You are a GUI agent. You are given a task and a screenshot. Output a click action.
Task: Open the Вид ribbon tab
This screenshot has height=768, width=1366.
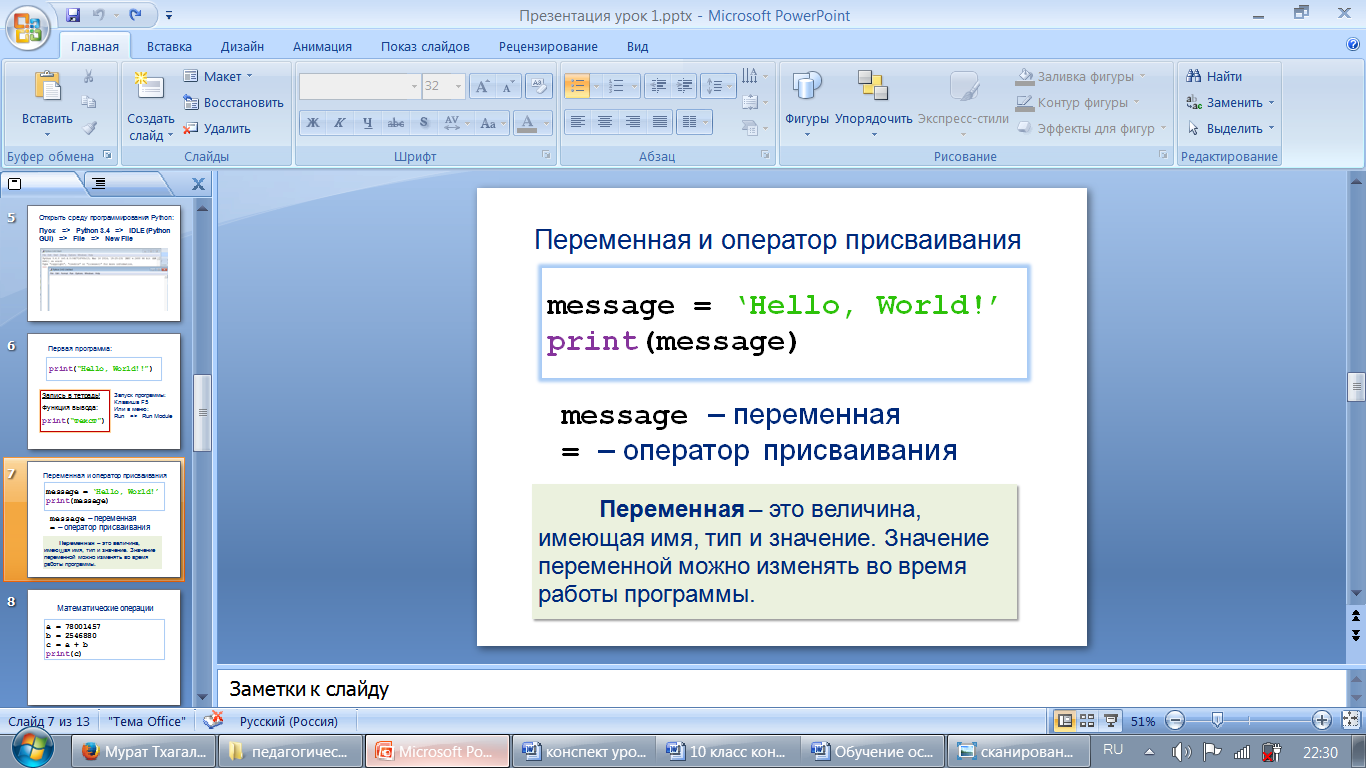tap(638, 46)
